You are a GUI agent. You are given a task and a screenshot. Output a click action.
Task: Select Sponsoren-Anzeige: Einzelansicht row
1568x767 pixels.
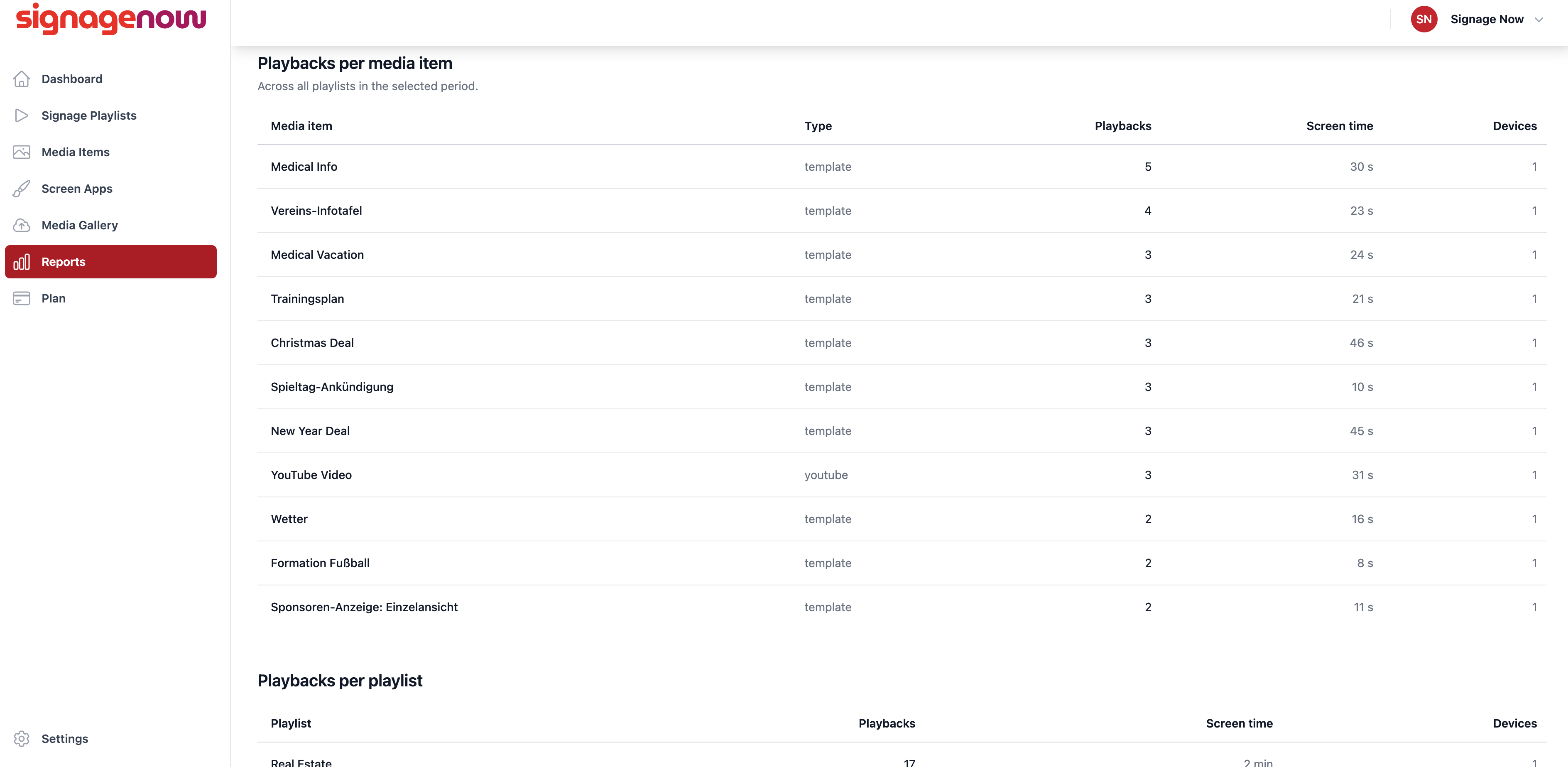[902, 607]
